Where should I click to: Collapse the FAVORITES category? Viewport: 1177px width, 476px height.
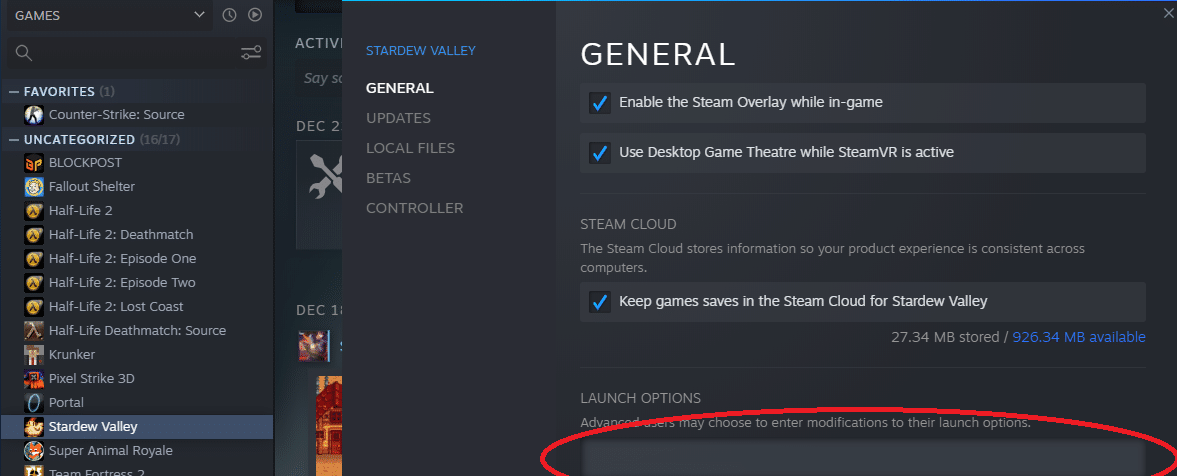click(14, 92)
